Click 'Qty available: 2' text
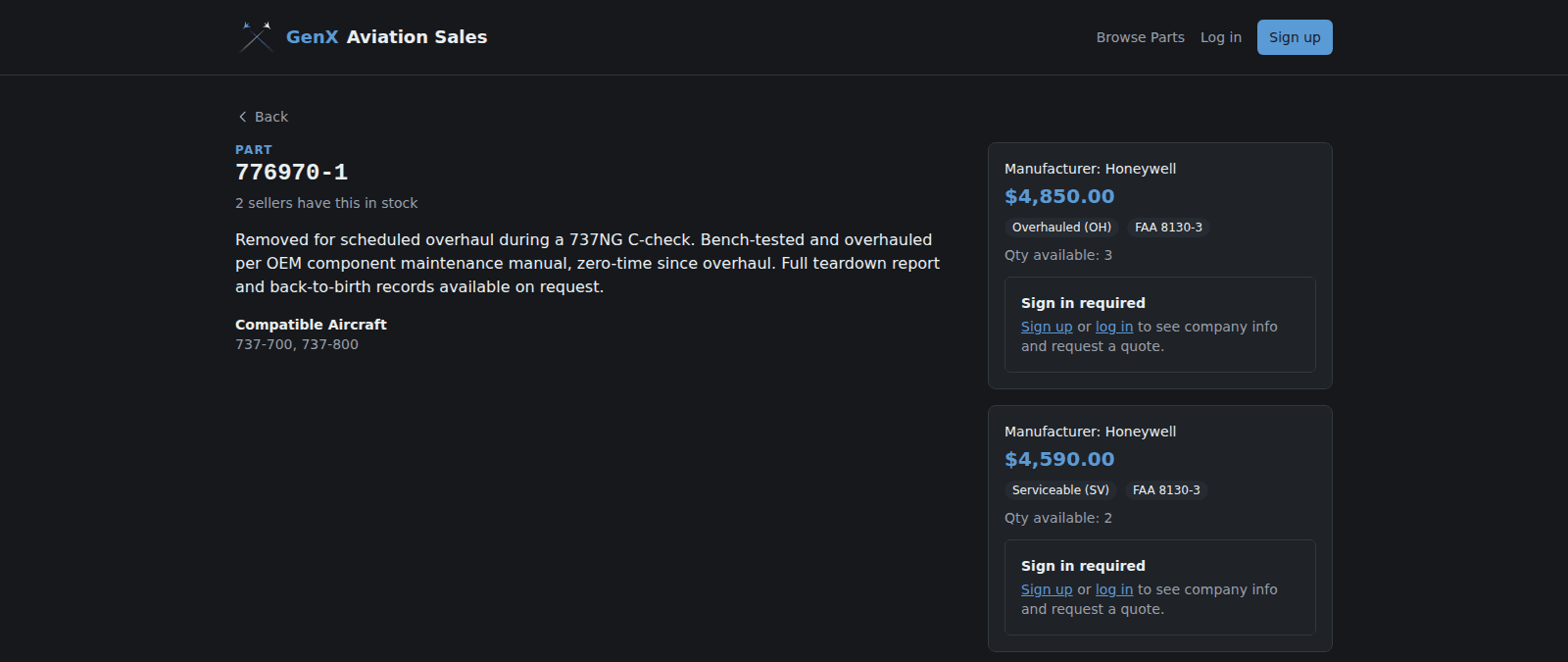Image resolution: width=1568 pixels, height=662 pixels. pos(1058,518)
